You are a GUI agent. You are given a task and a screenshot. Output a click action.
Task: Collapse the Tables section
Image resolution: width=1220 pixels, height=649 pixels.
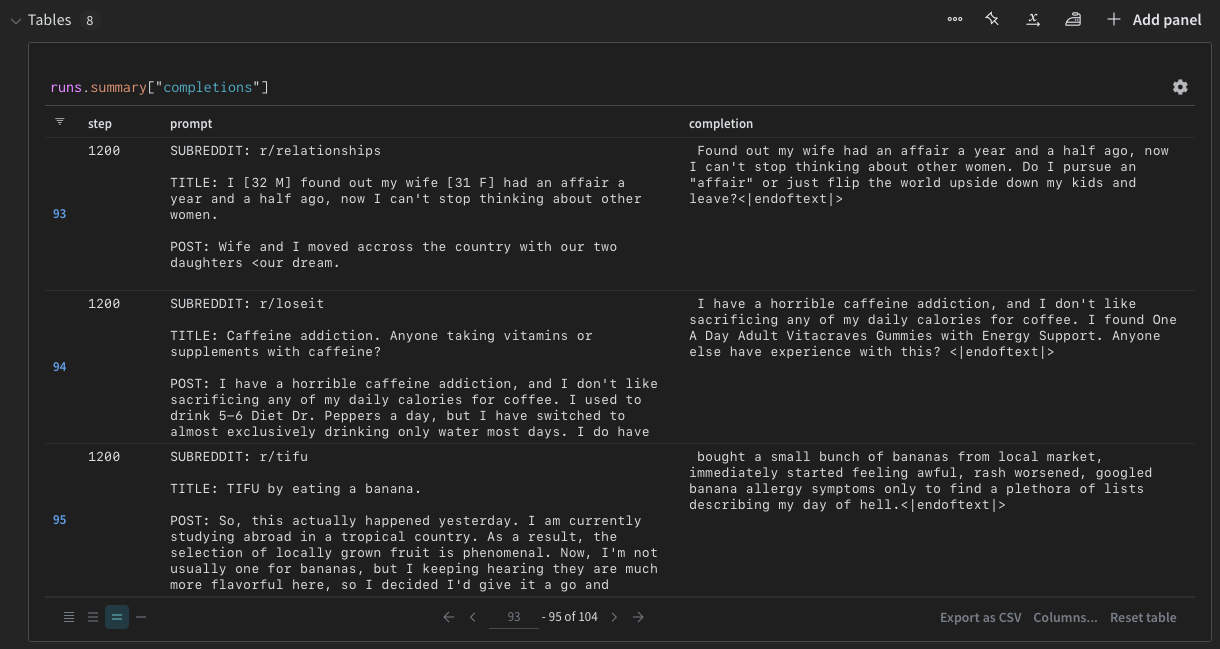[14, 19]
